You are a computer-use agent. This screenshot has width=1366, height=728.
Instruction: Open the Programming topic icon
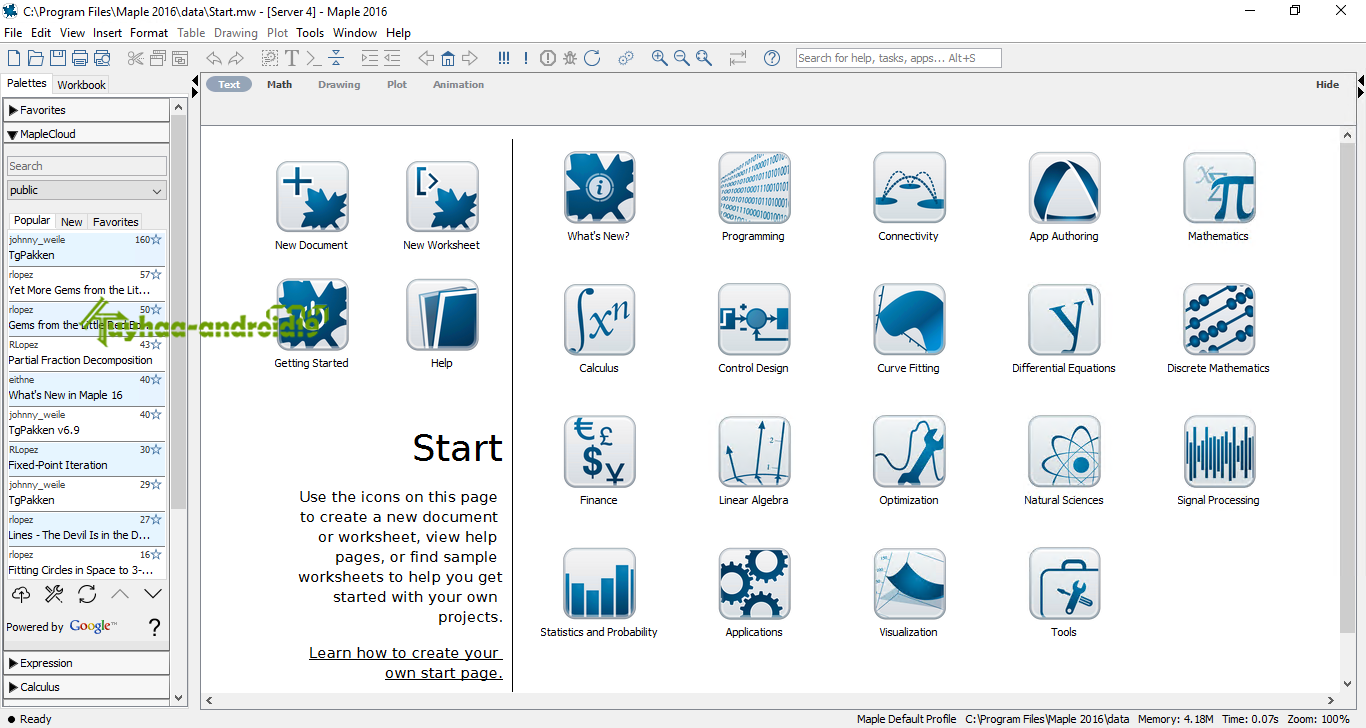(754, 188)
